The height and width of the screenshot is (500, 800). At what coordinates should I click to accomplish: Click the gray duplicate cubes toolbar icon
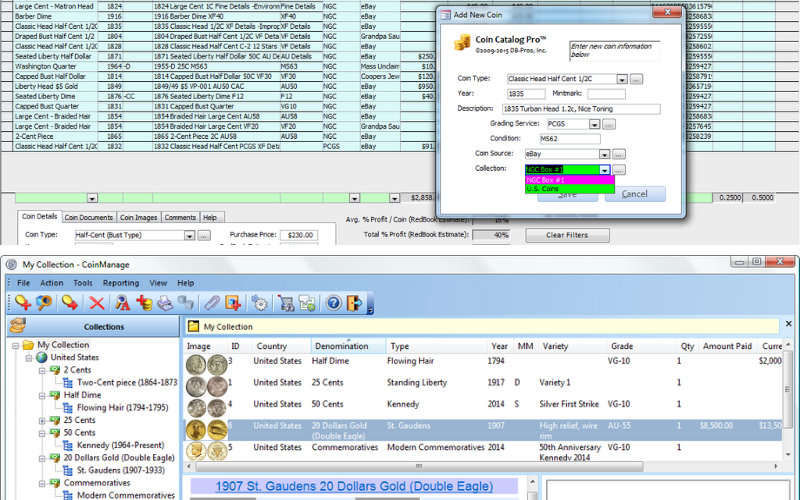186,303
